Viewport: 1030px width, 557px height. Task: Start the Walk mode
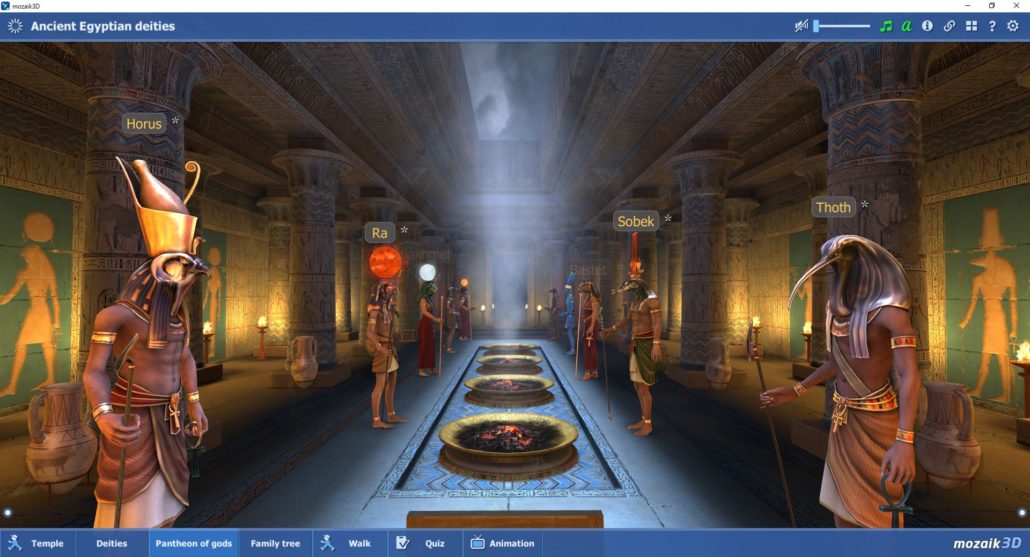pos(349,543)
